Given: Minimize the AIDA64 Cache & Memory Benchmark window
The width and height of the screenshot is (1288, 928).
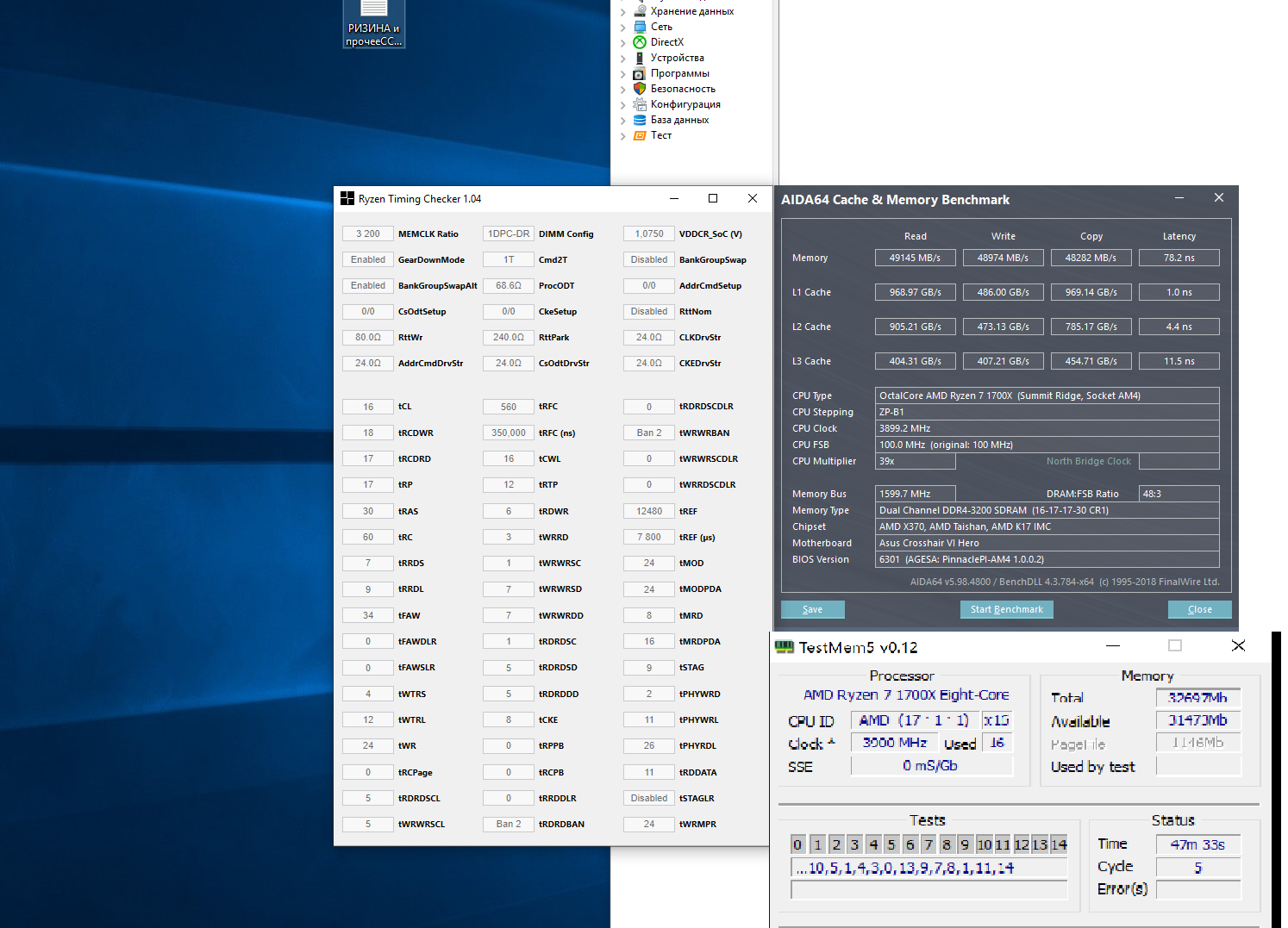Looking at the screenshot, I should click(x=1179, y=198).
